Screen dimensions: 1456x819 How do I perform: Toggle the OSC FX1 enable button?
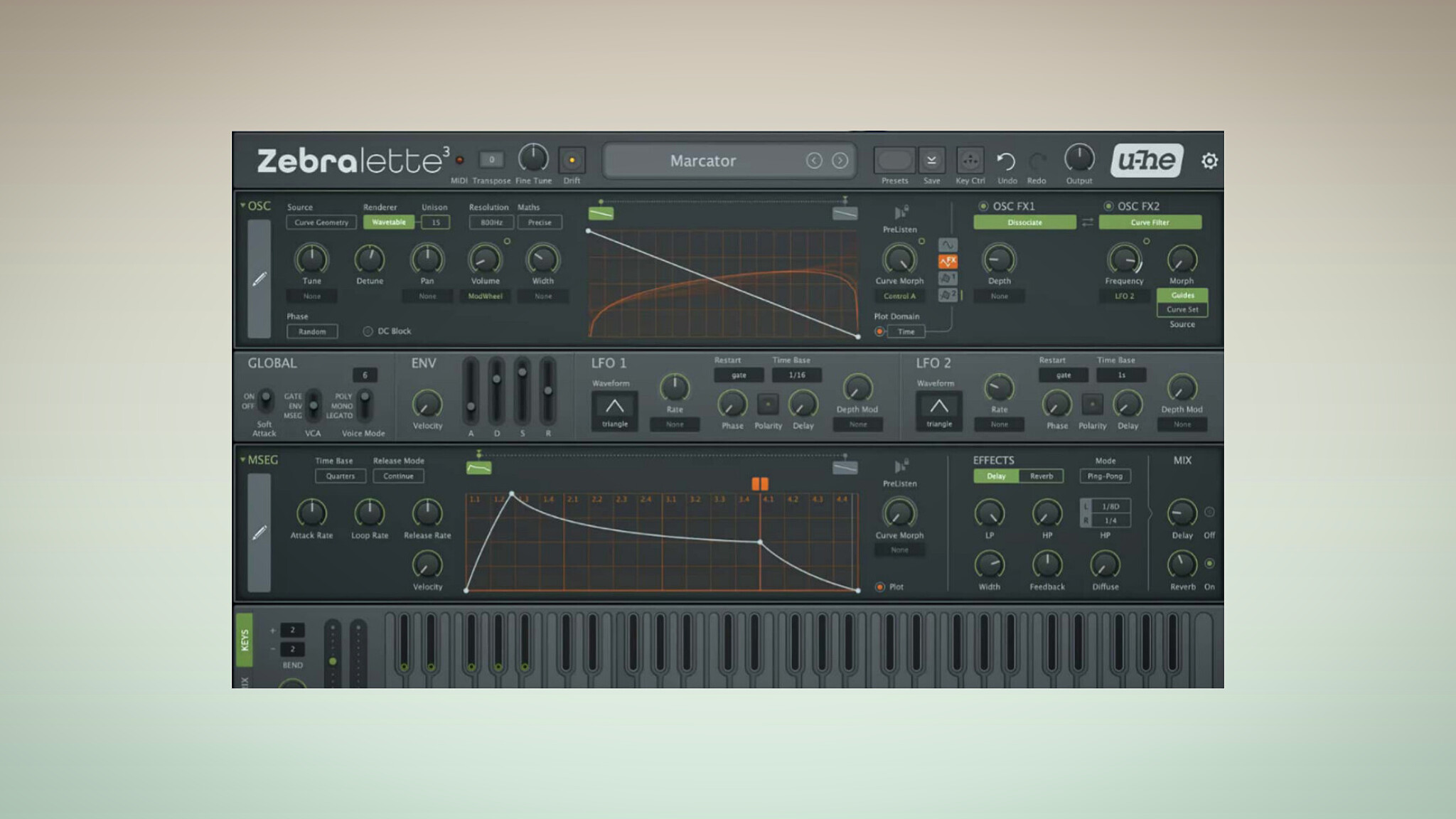[983, 206]
